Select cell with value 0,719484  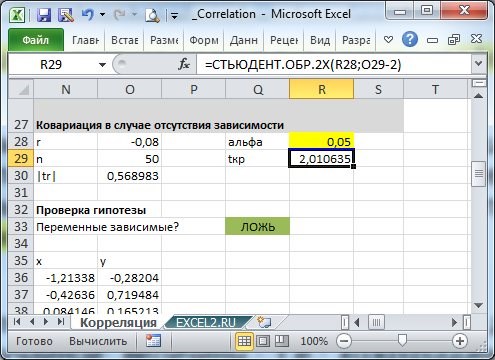click(x=130, y=294)
